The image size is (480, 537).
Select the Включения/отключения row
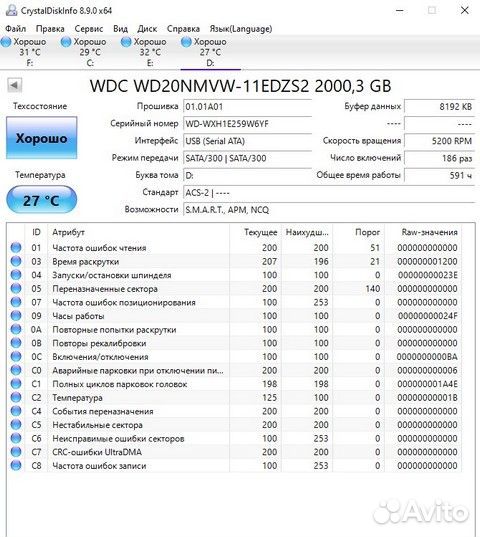coord(234,357)
